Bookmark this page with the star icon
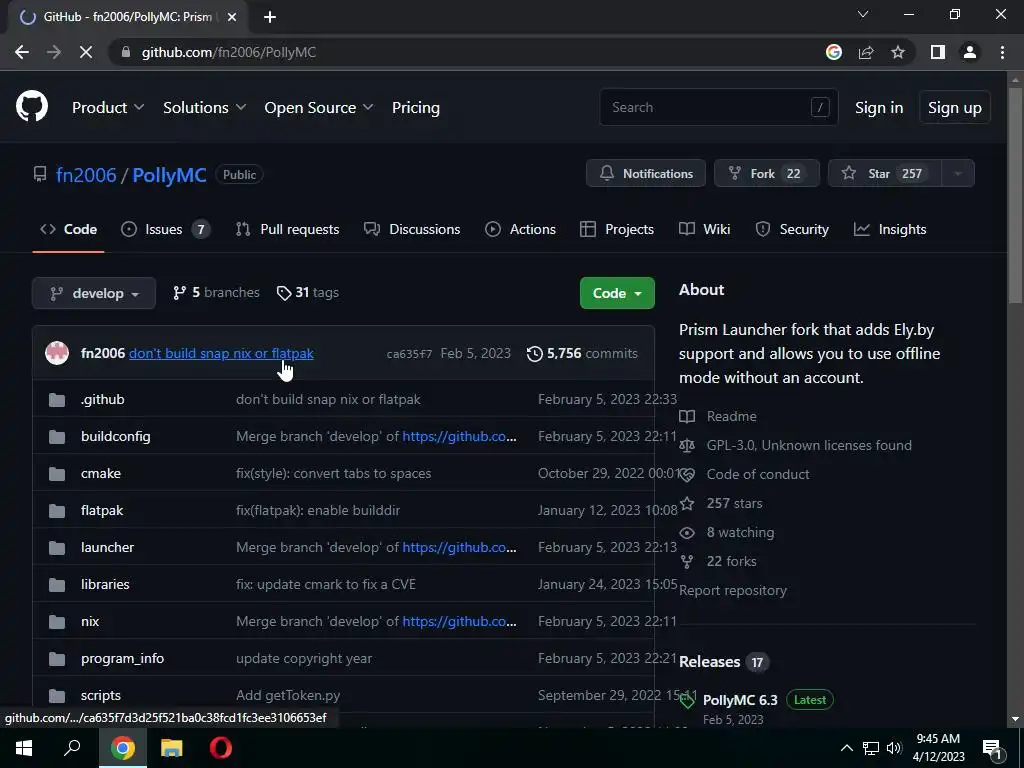1024x768 pixels. click(898, 52)
